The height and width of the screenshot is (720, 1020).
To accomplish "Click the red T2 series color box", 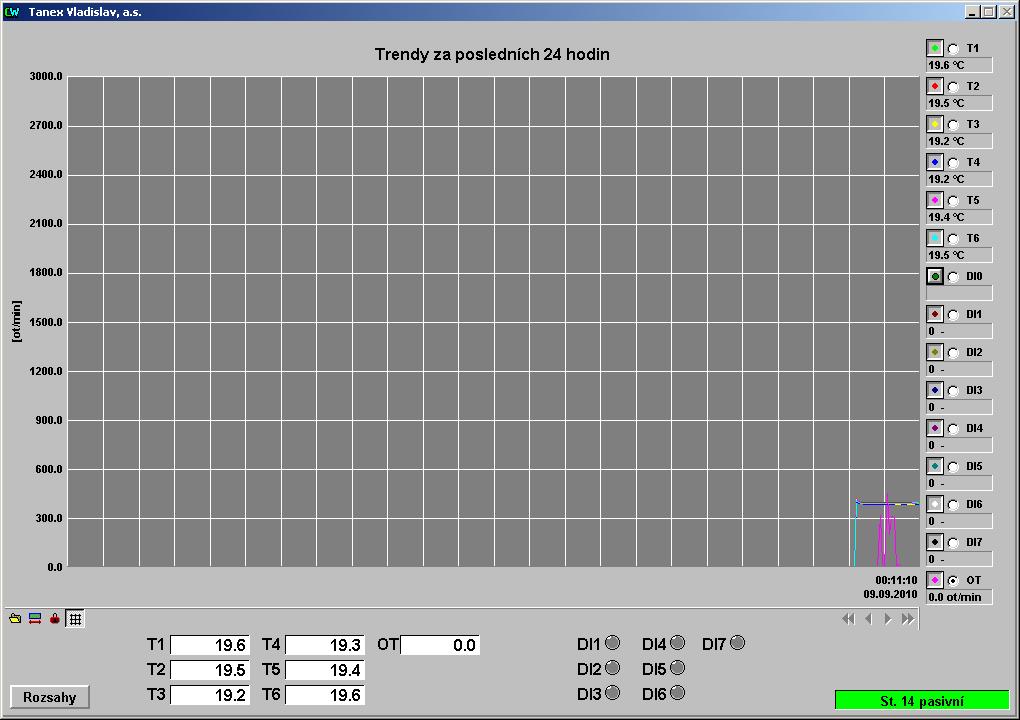I will (x=935, y=86).
